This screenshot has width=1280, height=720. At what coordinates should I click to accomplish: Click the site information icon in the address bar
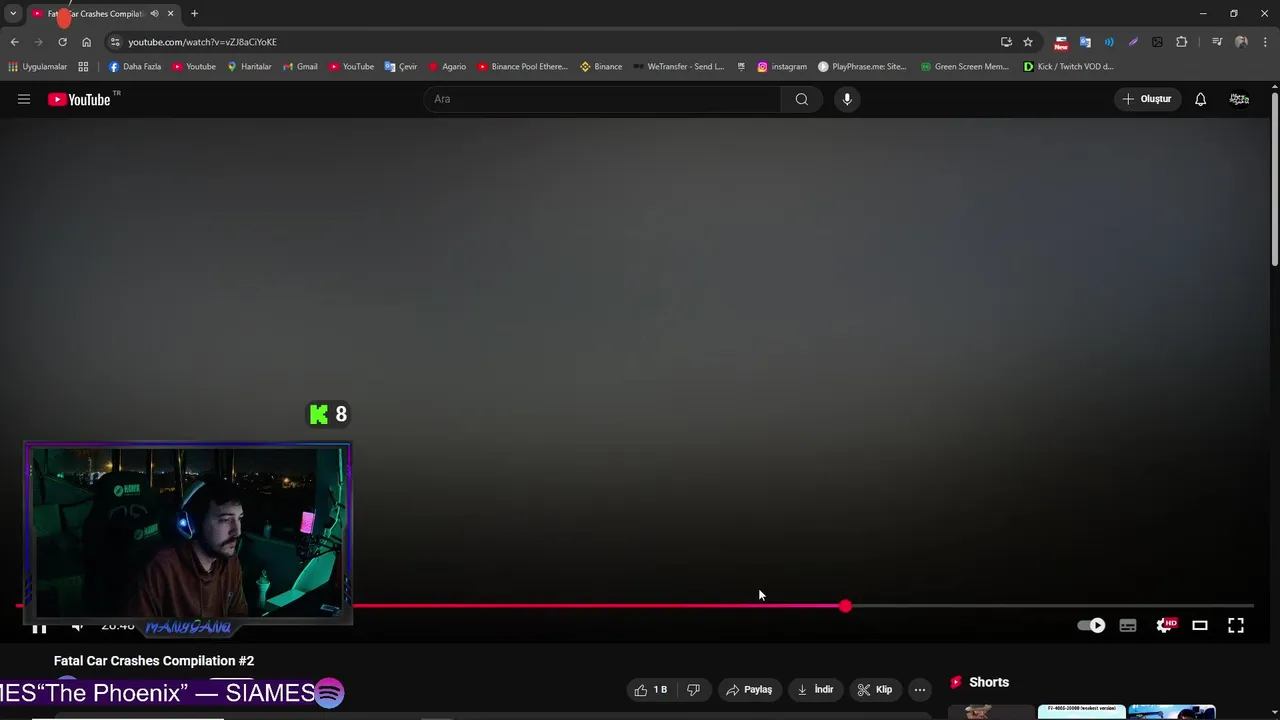tap(115, 42)
